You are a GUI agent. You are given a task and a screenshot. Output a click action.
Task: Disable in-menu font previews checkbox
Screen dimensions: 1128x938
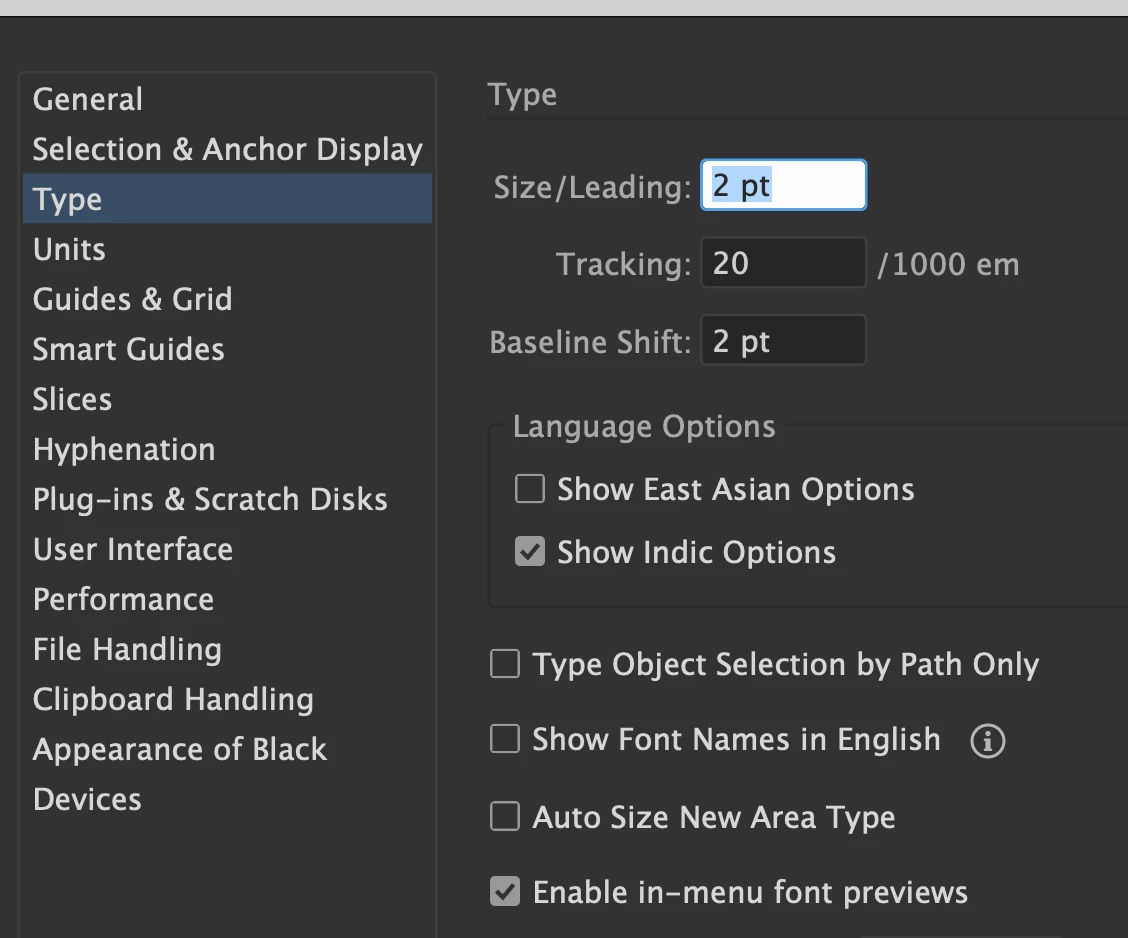[505, 891]
